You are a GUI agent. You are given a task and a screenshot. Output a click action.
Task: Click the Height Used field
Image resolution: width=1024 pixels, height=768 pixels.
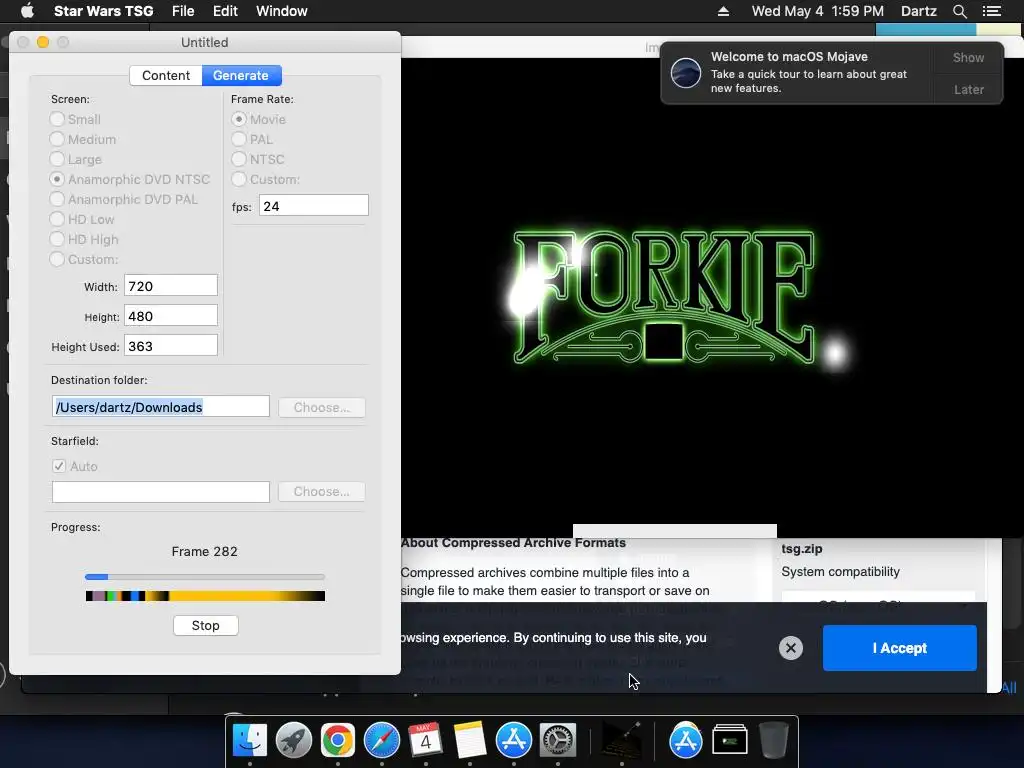170,346
